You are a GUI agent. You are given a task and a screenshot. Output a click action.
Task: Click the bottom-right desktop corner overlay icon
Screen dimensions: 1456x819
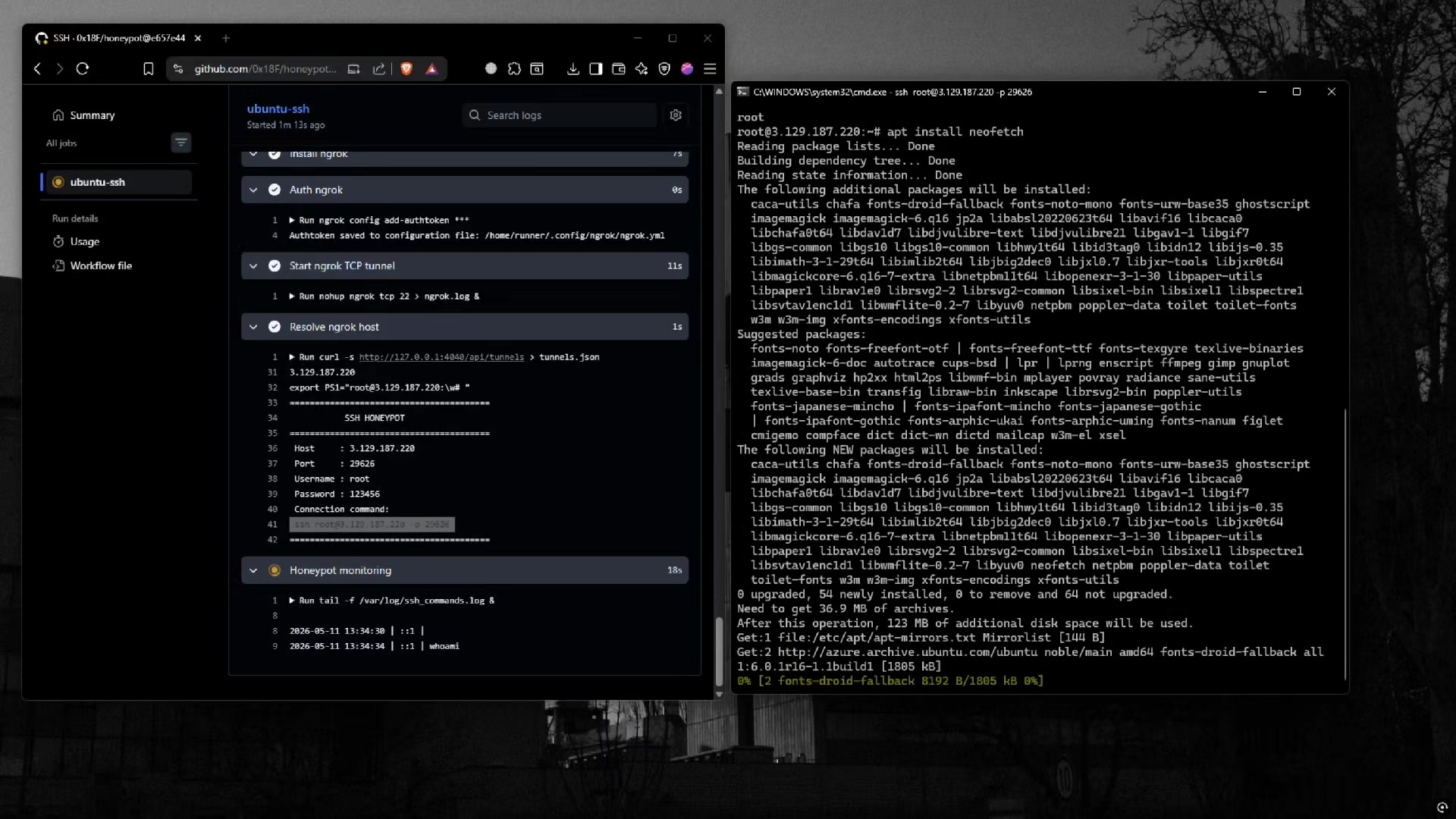tap(1442, 807)
